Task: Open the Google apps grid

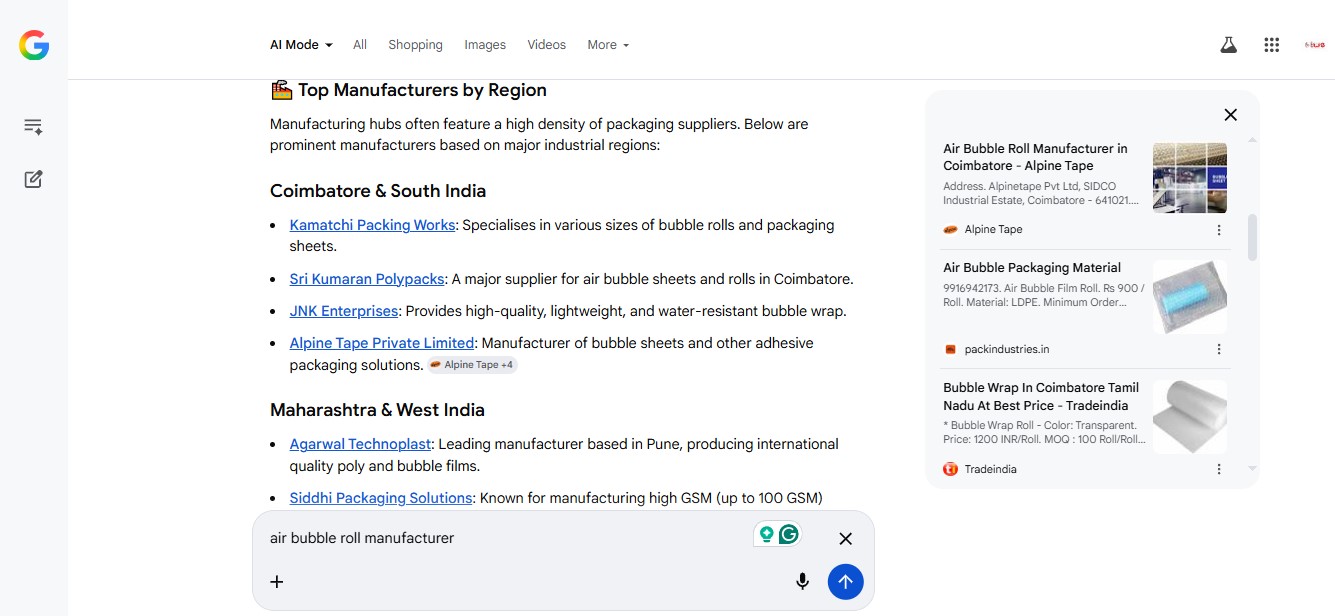Action: click(x=1272, y=45)
